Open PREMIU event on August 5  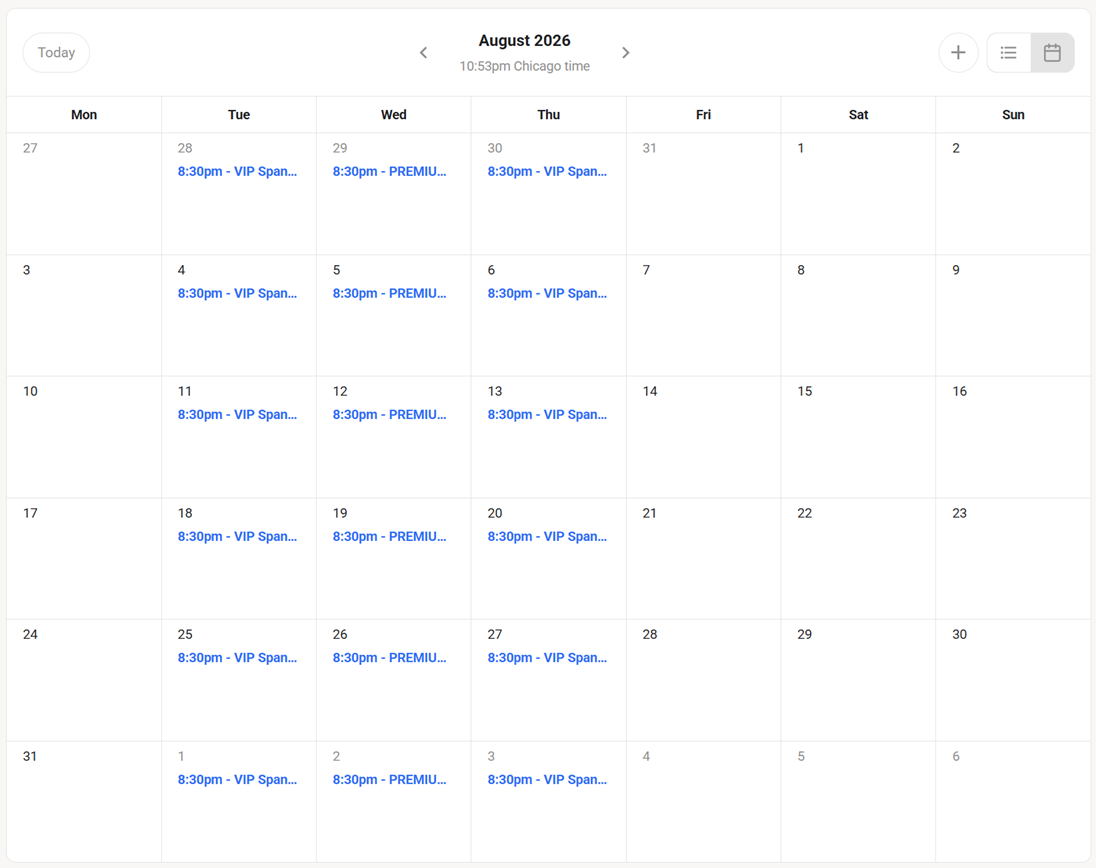pos(389,294)
